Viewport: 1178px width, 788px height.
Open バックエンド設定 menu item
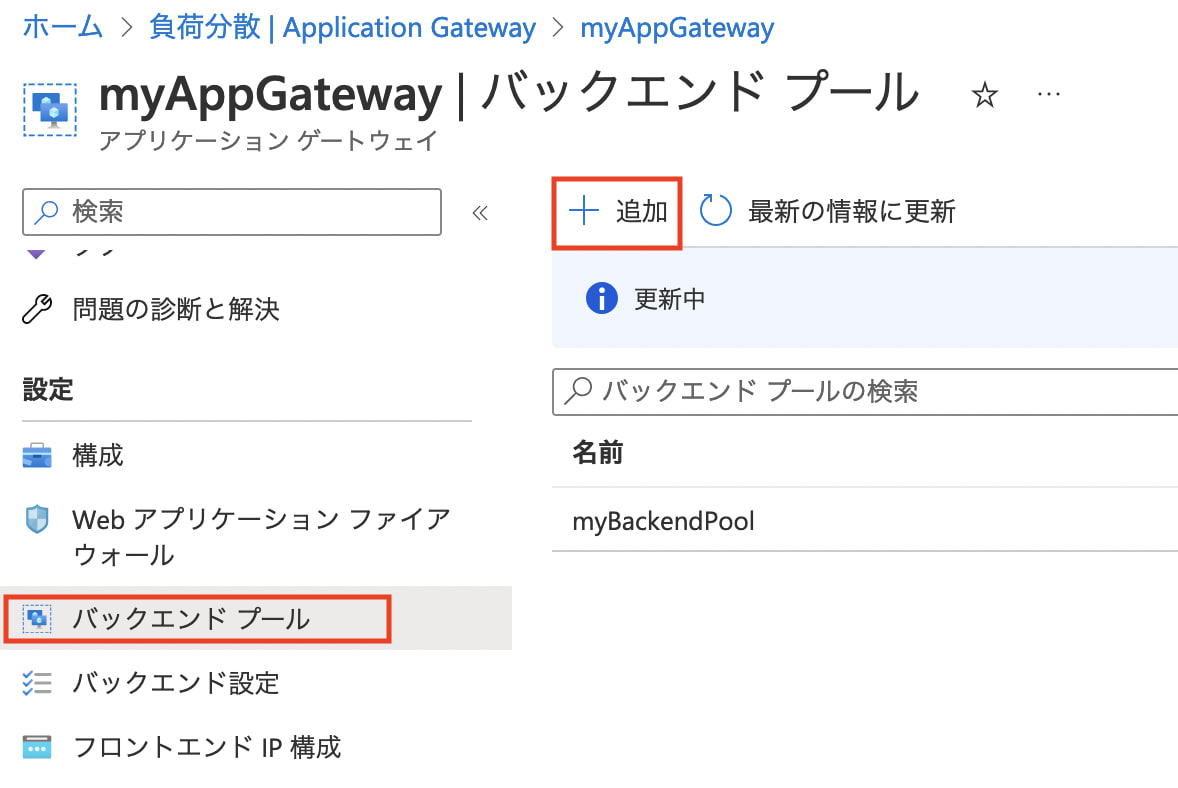pyautogui.click(x=176, y=683)
